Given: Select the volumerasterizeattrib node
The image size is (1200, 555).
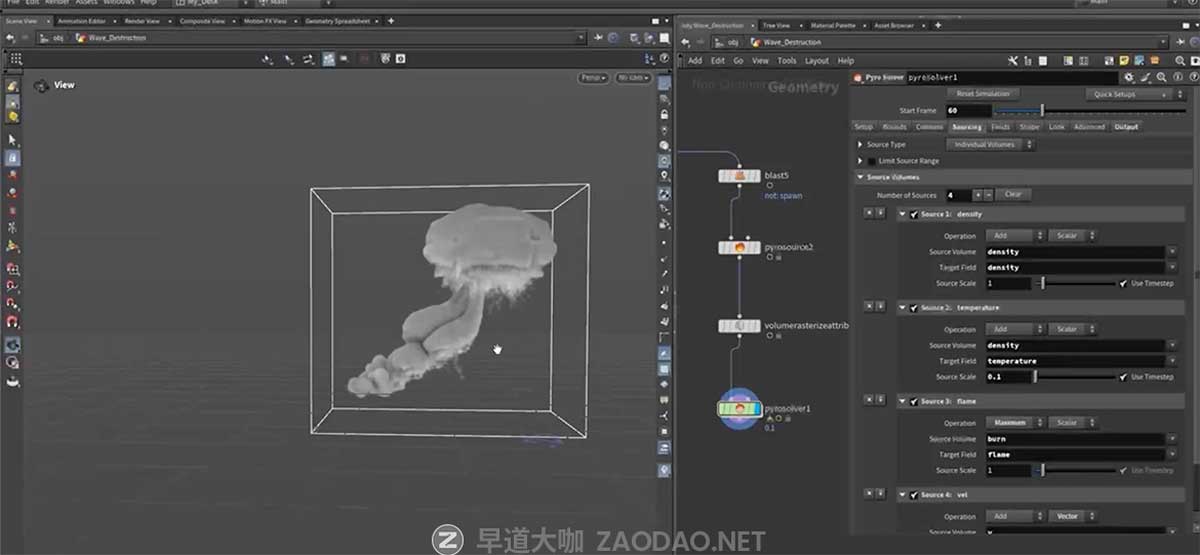Looking at the screenshot, I should 738,326.
